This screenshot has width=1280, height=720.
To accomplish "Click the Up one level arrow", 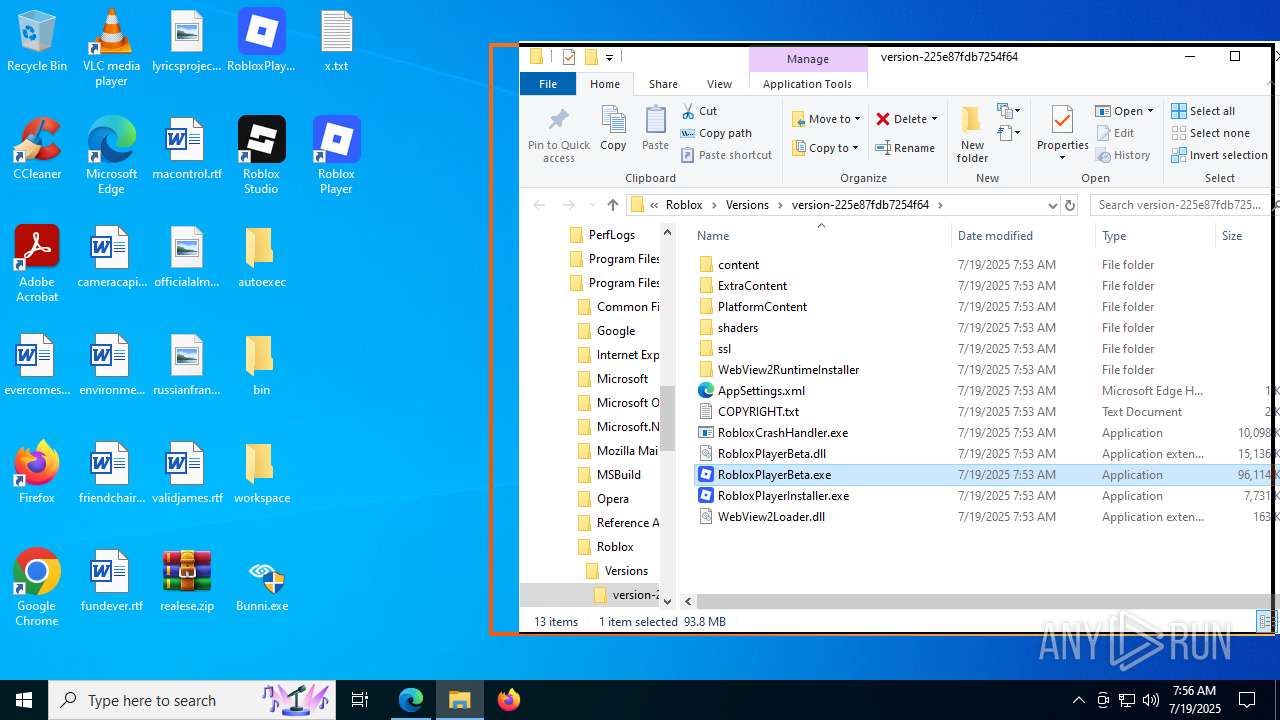I will point(613,205).
